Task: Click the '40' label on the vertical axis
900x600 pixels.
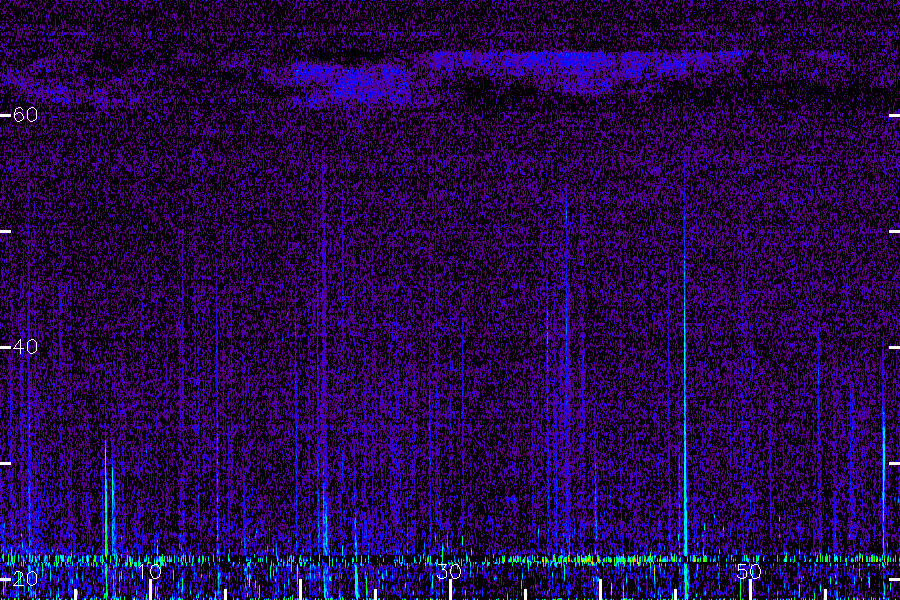Action: (25, 347)
